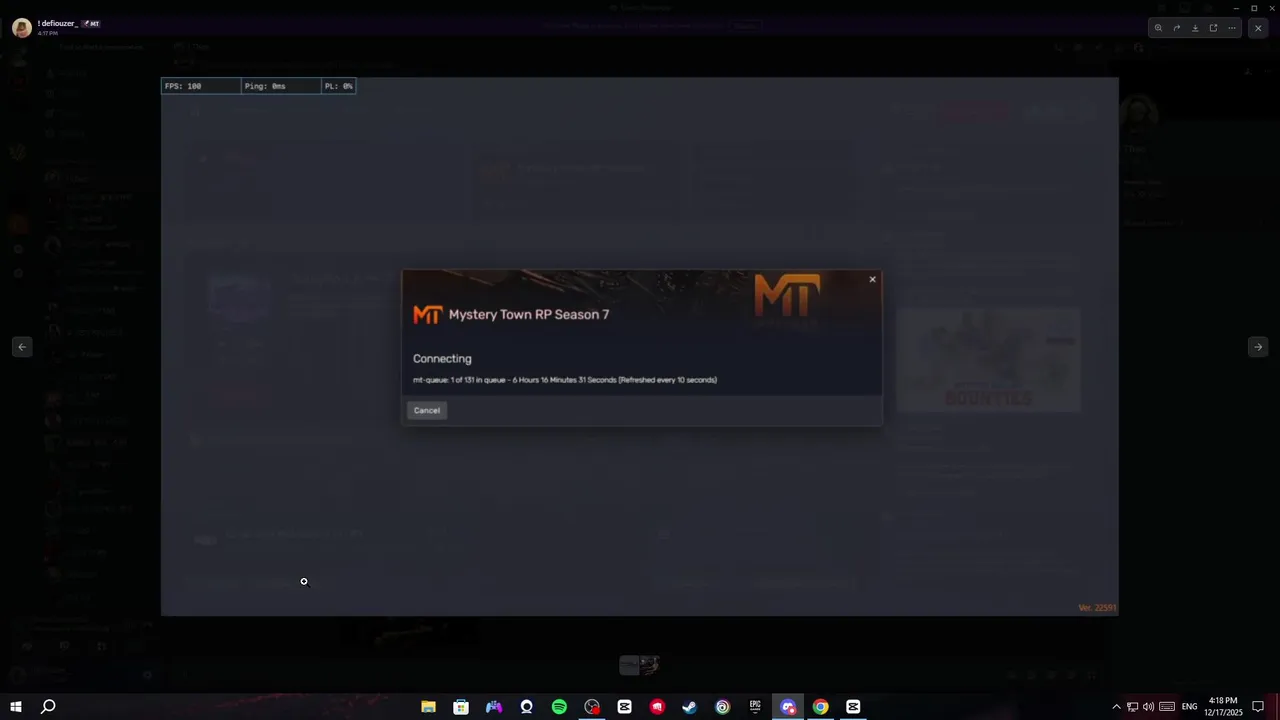This screenshot has width=1280, height=720.
Task: Go to the previous image arrow
Action: pyautogui.click(x=22, y=347)
